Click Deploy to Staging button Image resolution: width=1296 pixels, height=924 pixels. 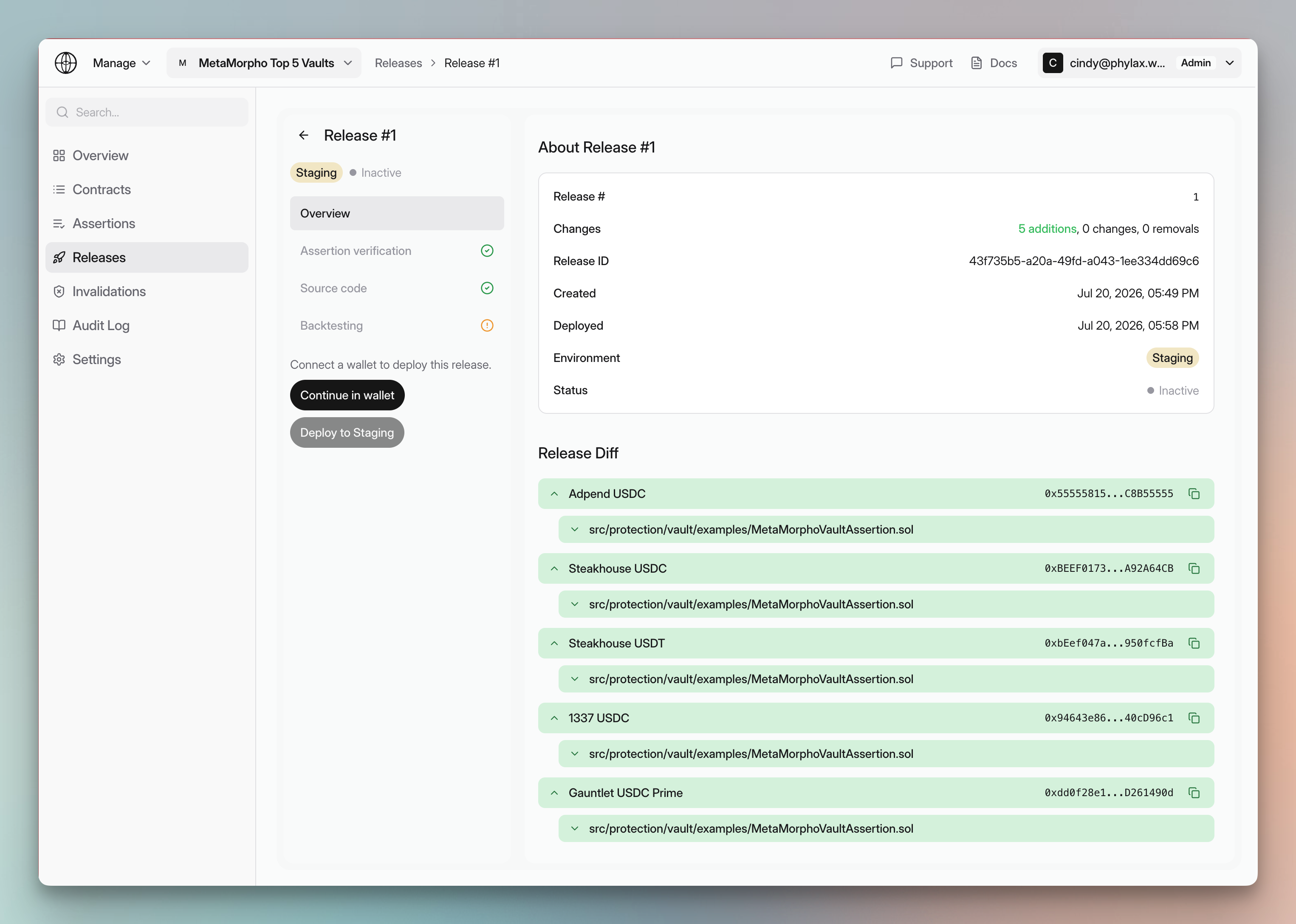(x=347, y=432)
